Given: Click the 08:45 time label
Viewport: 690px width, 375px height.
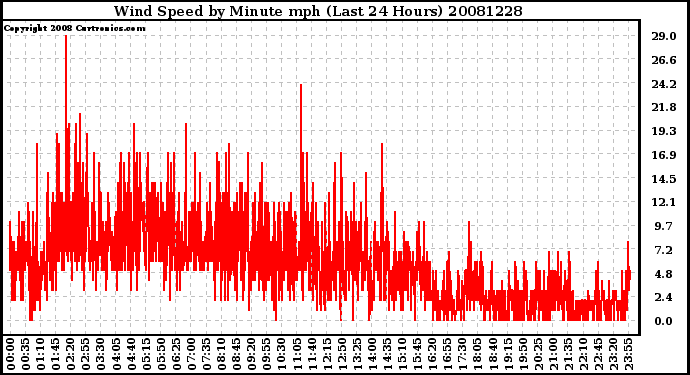Looking at the screenshot, I should pos(237,354).
